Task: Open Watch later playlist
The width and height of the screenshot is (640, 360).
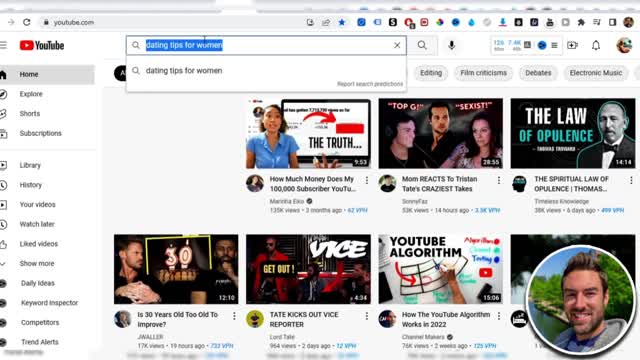Action: coord(37,224)
